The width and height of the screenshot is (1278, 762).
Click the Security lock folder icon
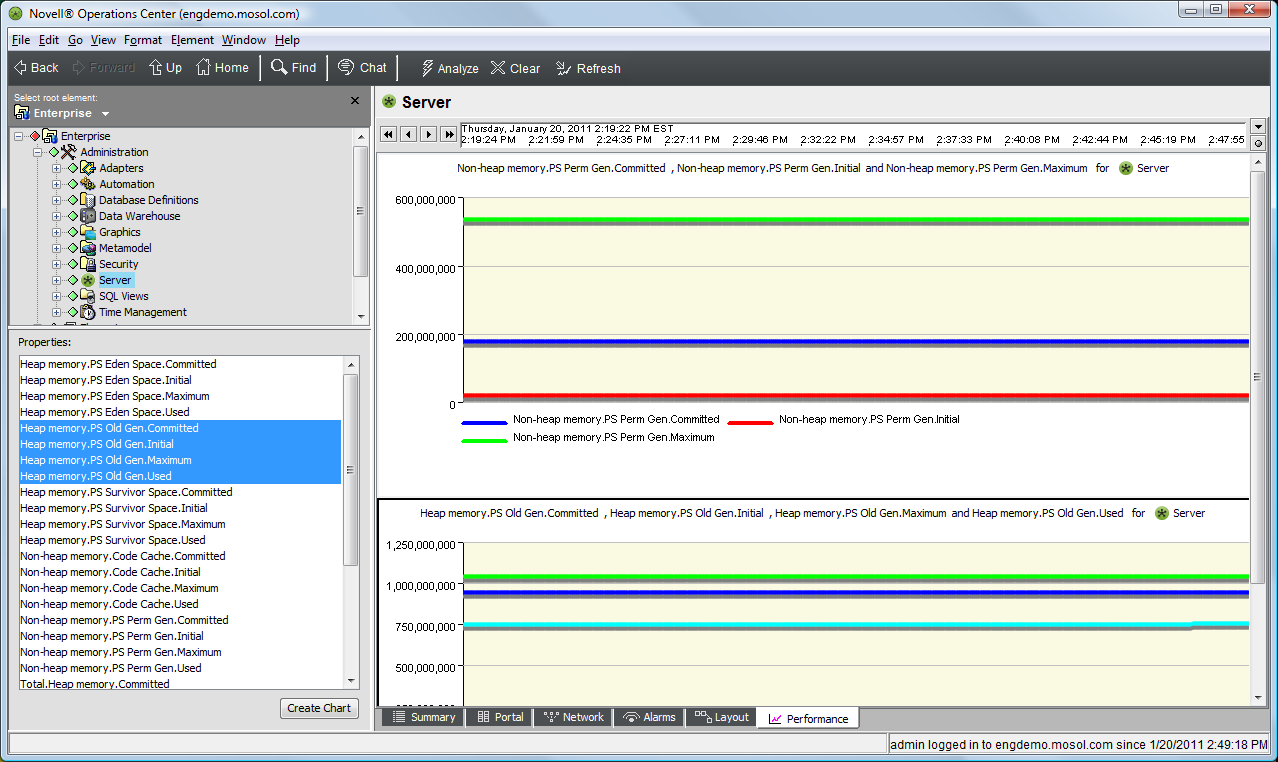click(88, 264)
